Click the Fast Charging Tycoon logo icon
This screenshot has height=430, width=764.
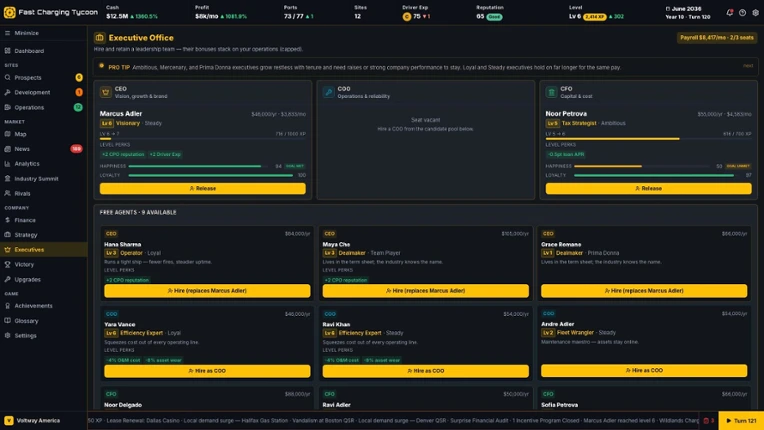9,12
